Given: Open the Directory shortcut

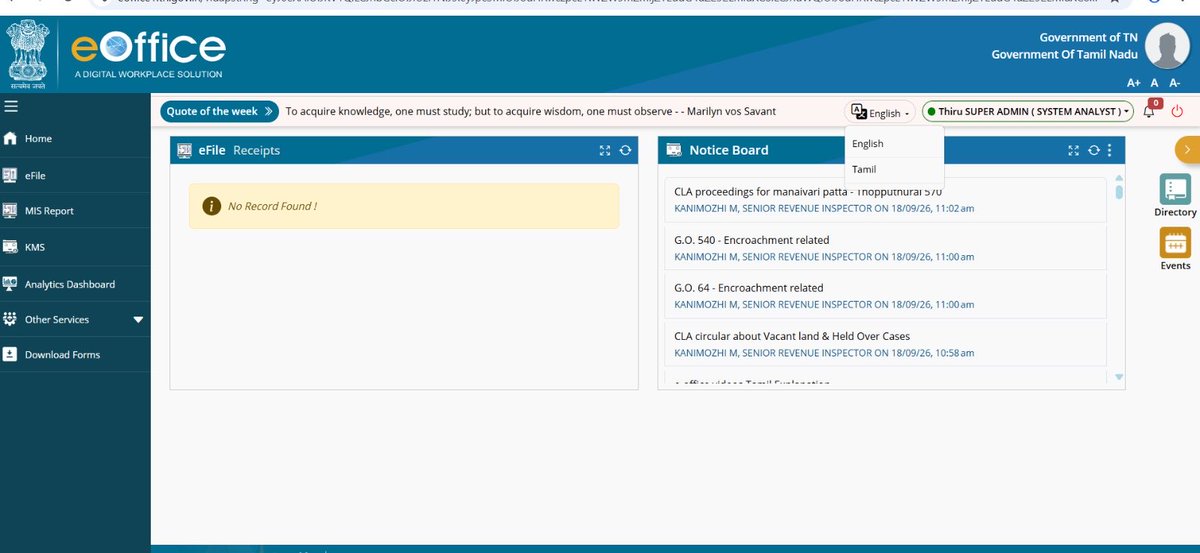Looking at the screenshot, I should tap(1175, 195).
